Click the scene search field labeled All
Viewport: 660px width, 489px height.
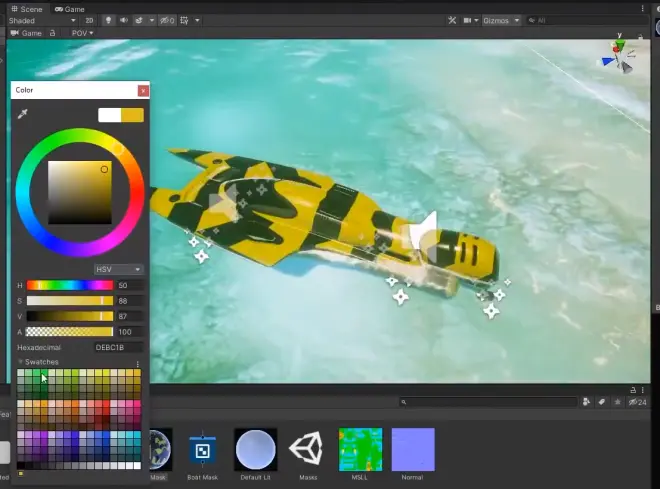click(587, 20)
